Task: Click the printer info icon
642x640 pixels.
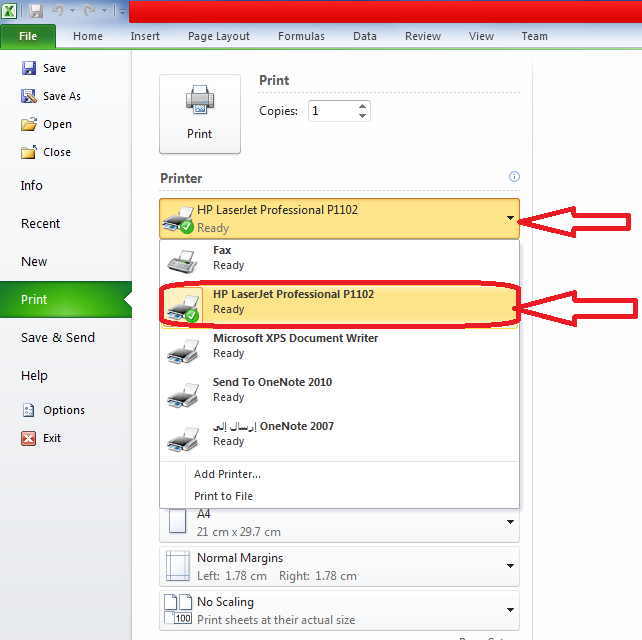Action: click(x=514, y=176)
